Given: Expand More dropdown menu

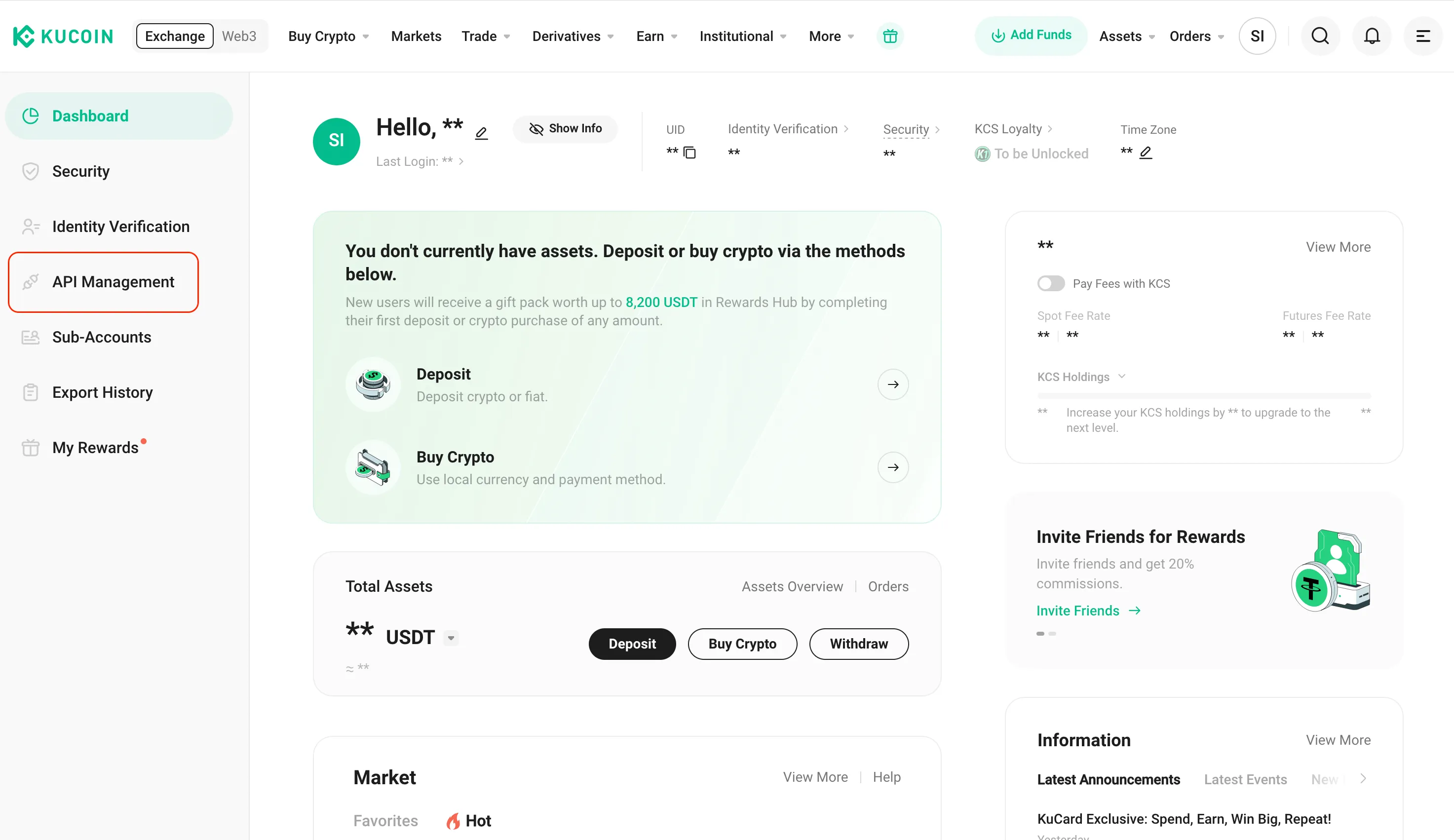Looking at the screenshot, I should click(832, 37).
